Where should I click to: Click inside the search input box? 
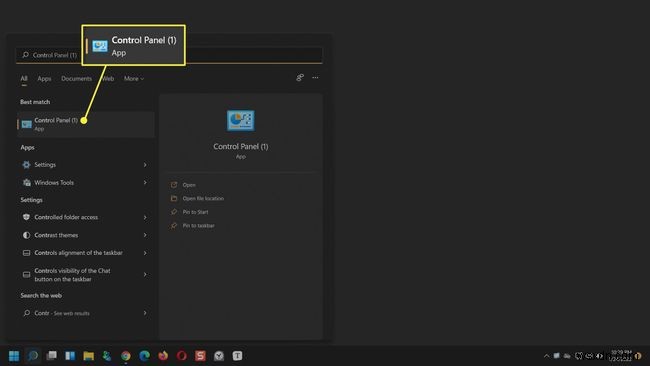point(169,55)
